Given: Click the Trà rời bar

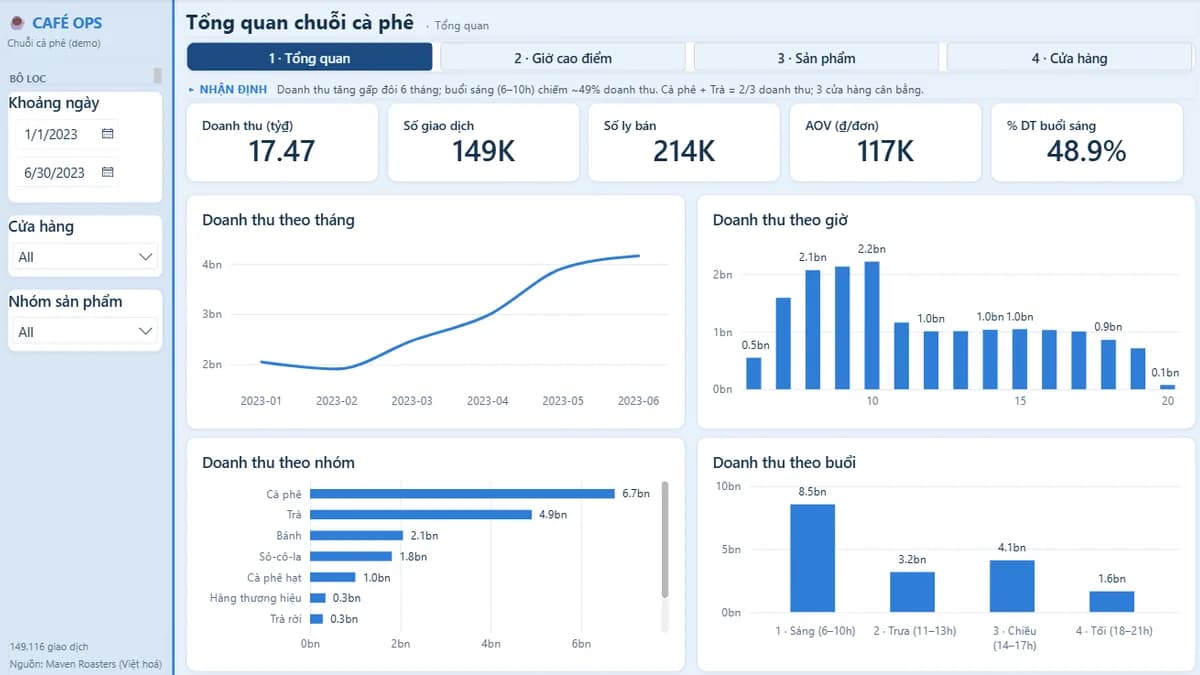Looking at the screenshot, I should [317, 619].
